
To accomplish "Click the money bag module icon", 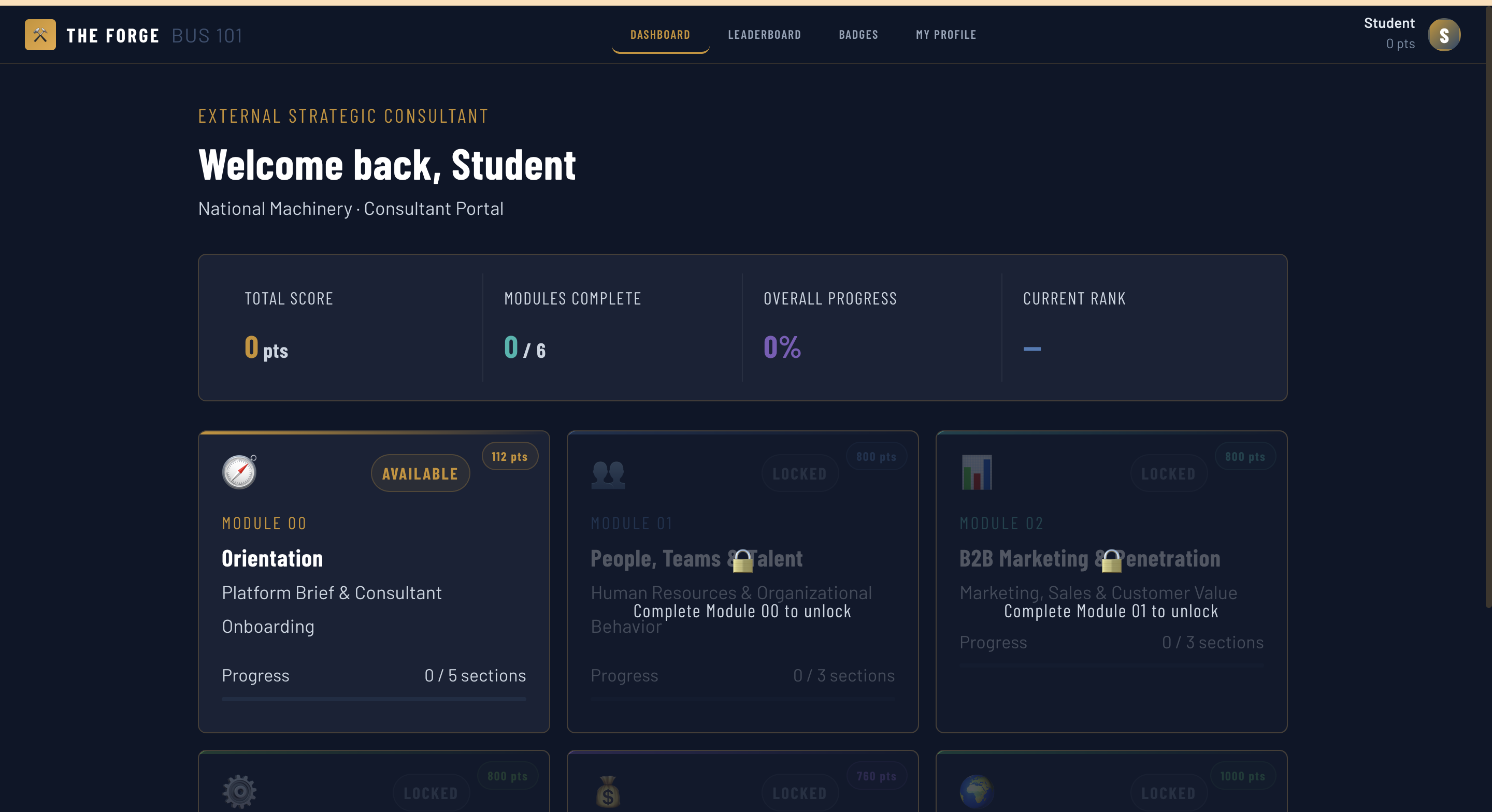I will pos(608,791).
